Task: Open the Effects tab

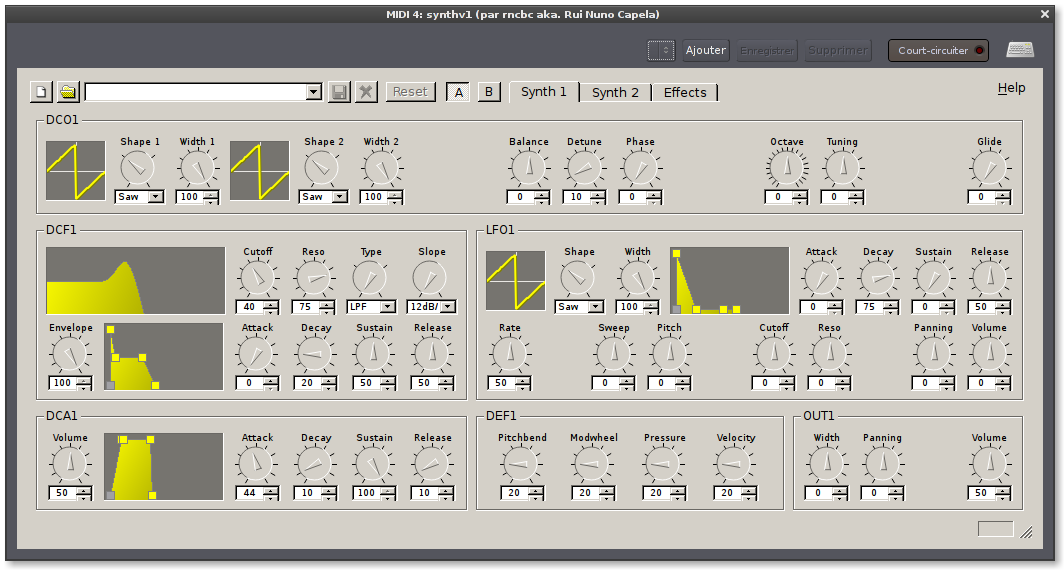Action: pyautogui.click(x=685, y=92)
